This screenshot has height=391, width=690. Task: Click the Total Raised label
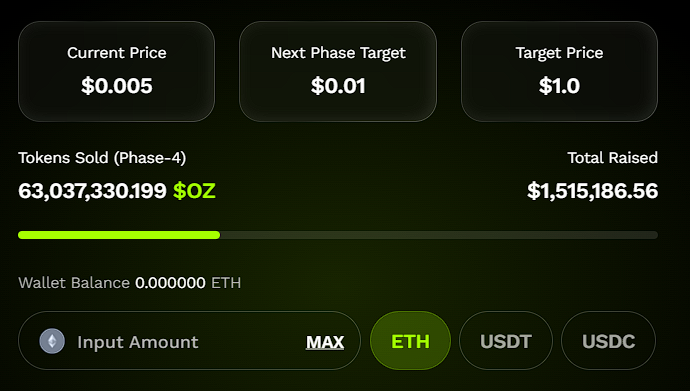pos(613,157)
